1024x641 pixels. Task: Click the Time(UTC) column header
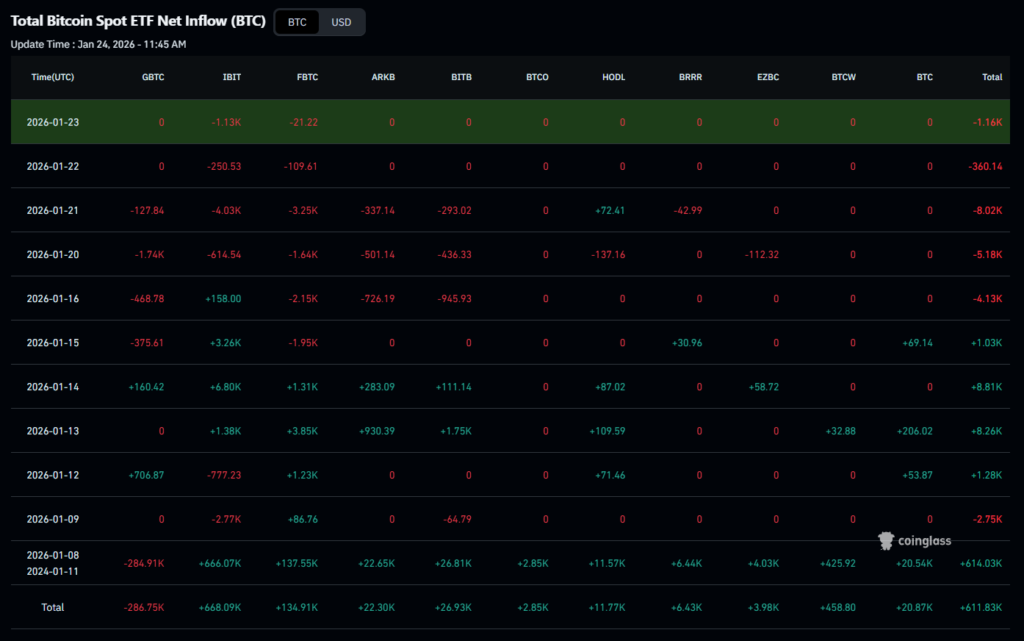coord(52,77)
